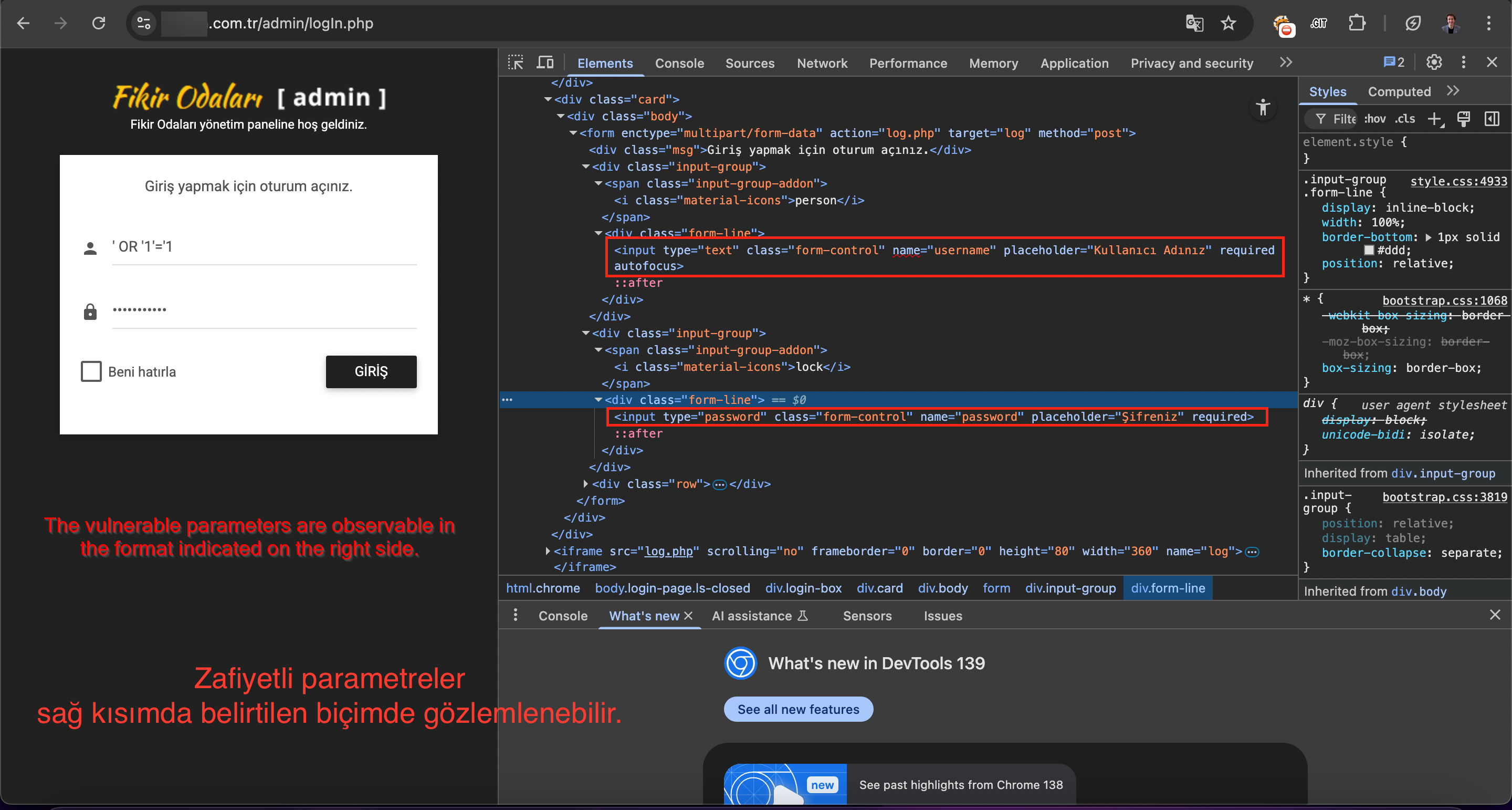This screenshot has height=810, width=1512.
Task: Click the Google Translate icon in address bar
Action: tap(1194, 24)
